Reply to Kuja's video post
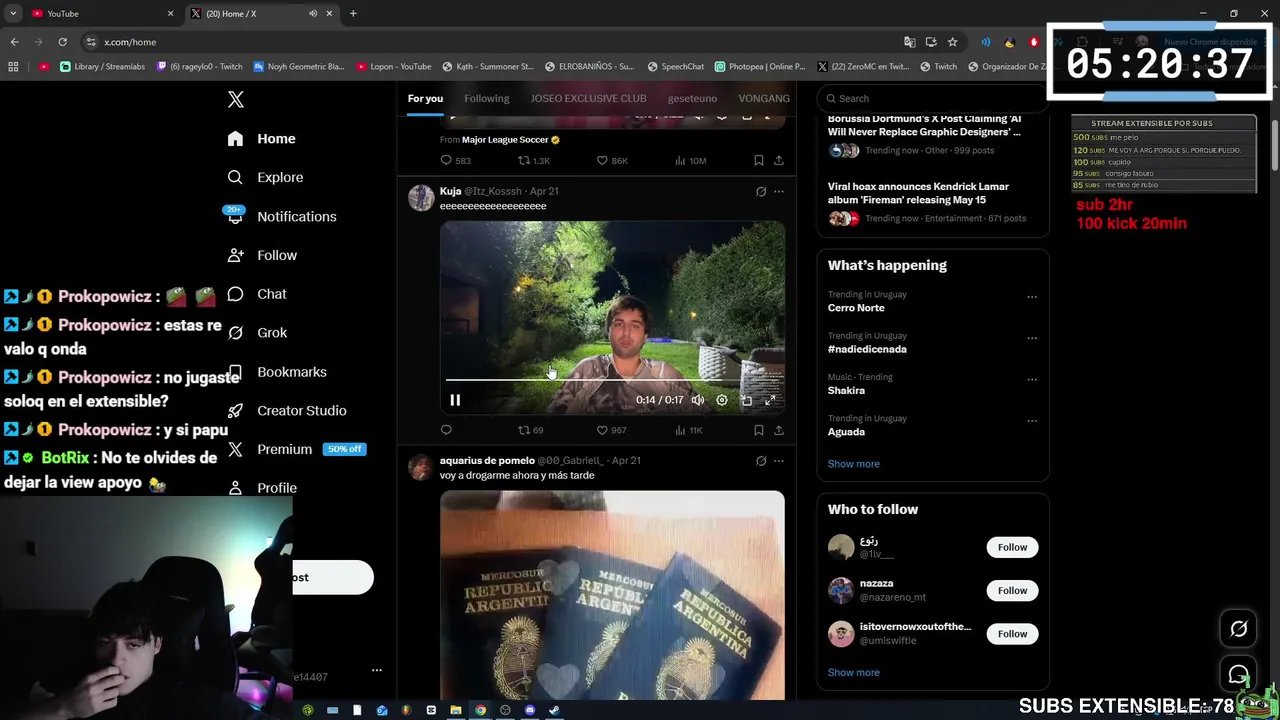Image resolution: width=1280 pixels, height=720 pixels. 446,430
